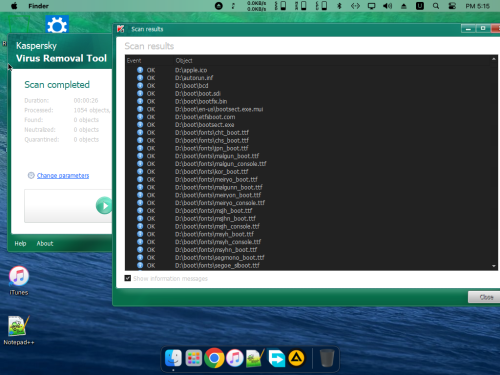Screen dimensions: 500x375
Task: Click scrollbar down arrow in results list
Action: pos(494,266)
